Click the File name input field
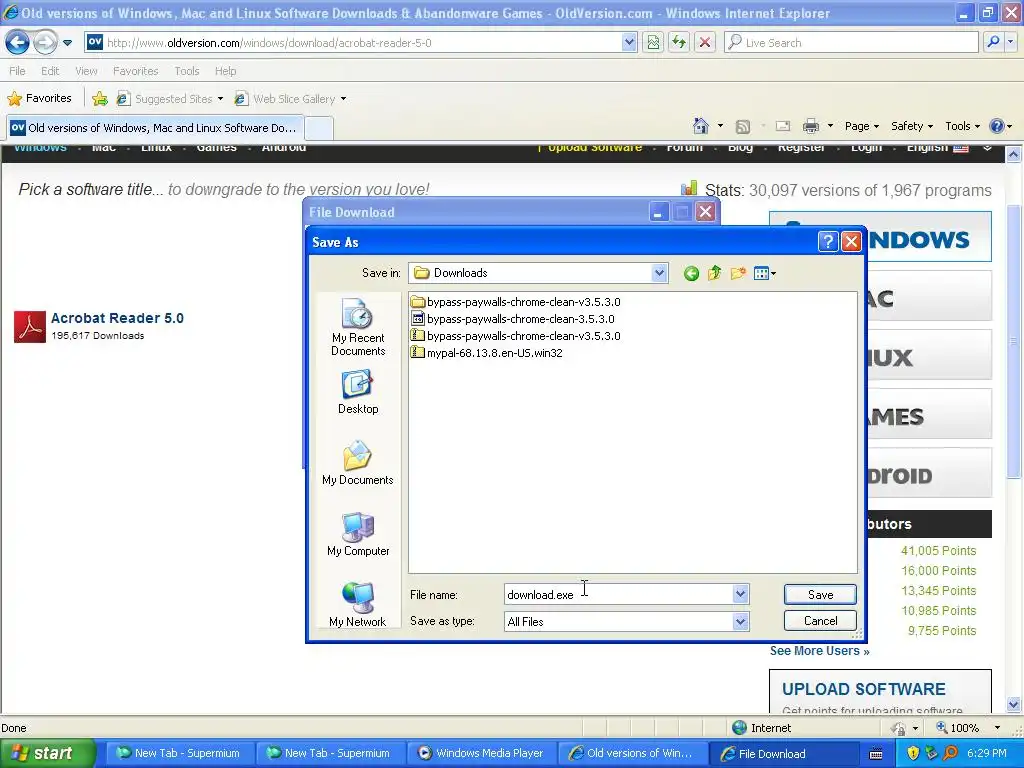The image size is (1024, 768). pos(618,594)
